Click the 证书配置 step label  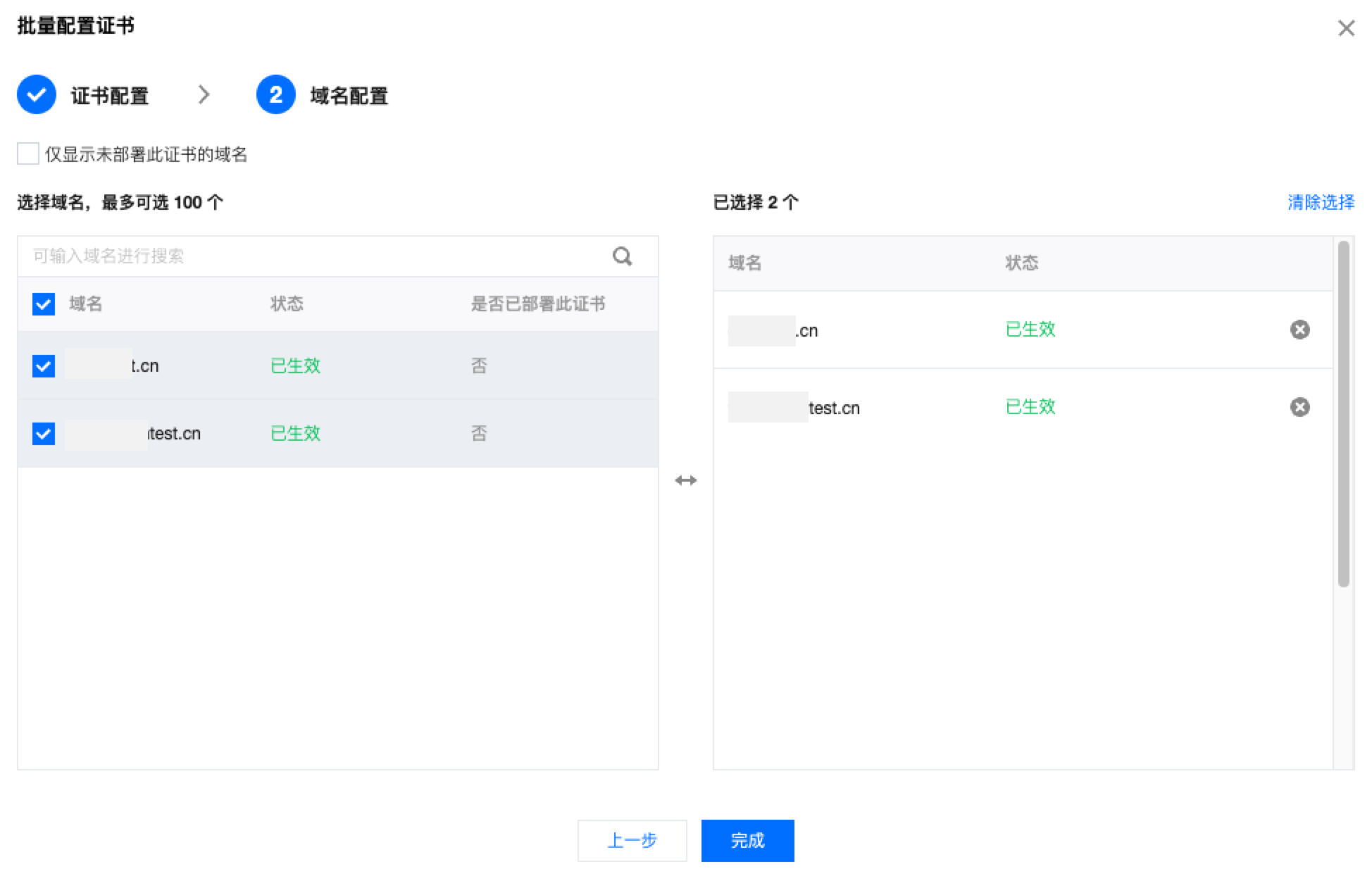point(110,96)
